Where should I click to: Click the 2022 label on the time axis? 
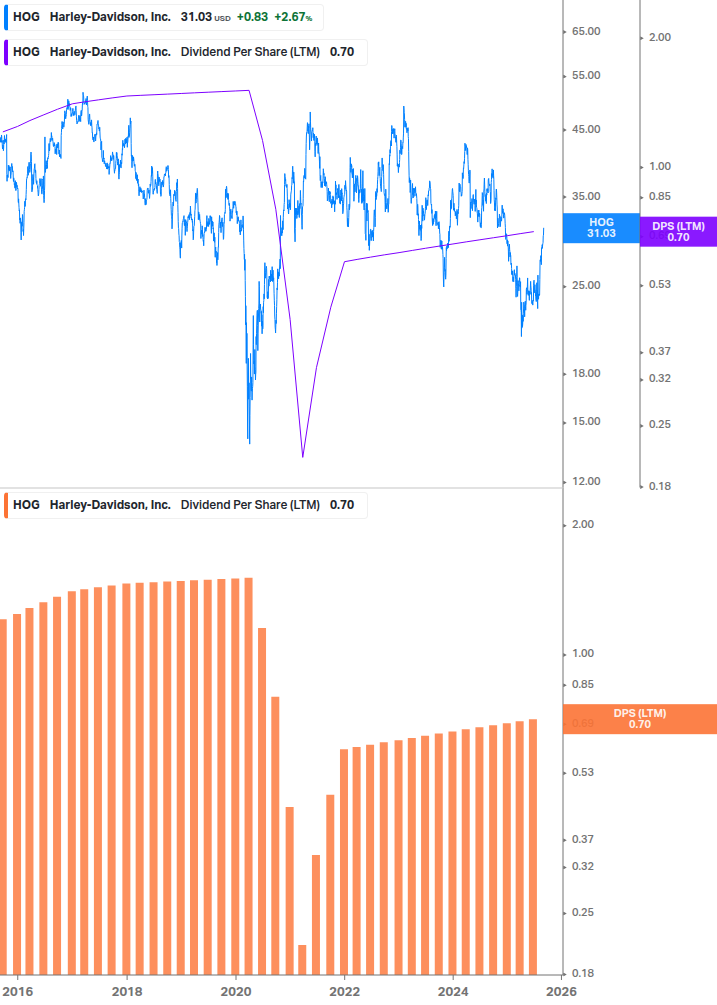(344, 991)
